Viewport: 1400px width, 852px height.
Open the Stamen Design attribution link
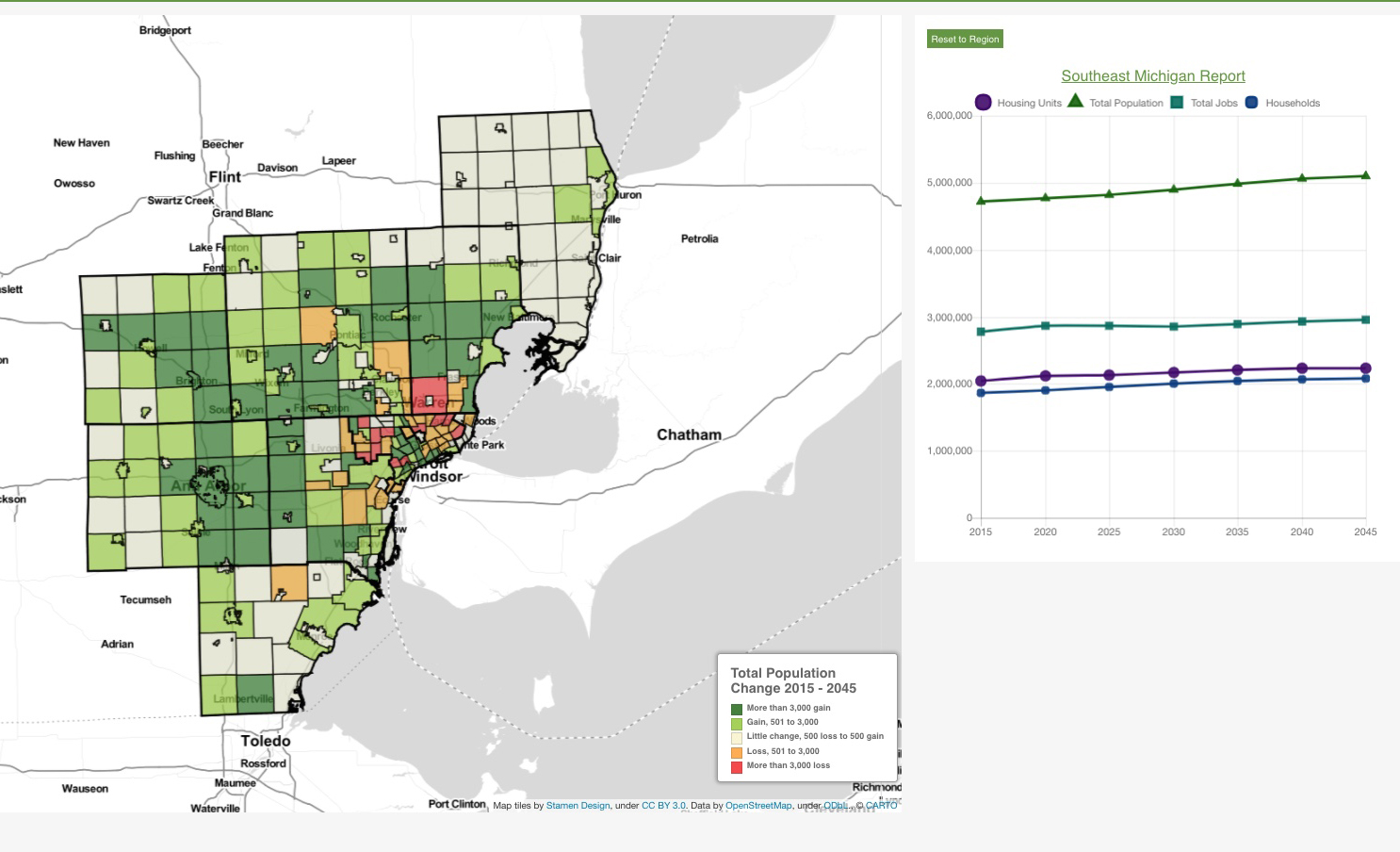(x=578, y=806)
